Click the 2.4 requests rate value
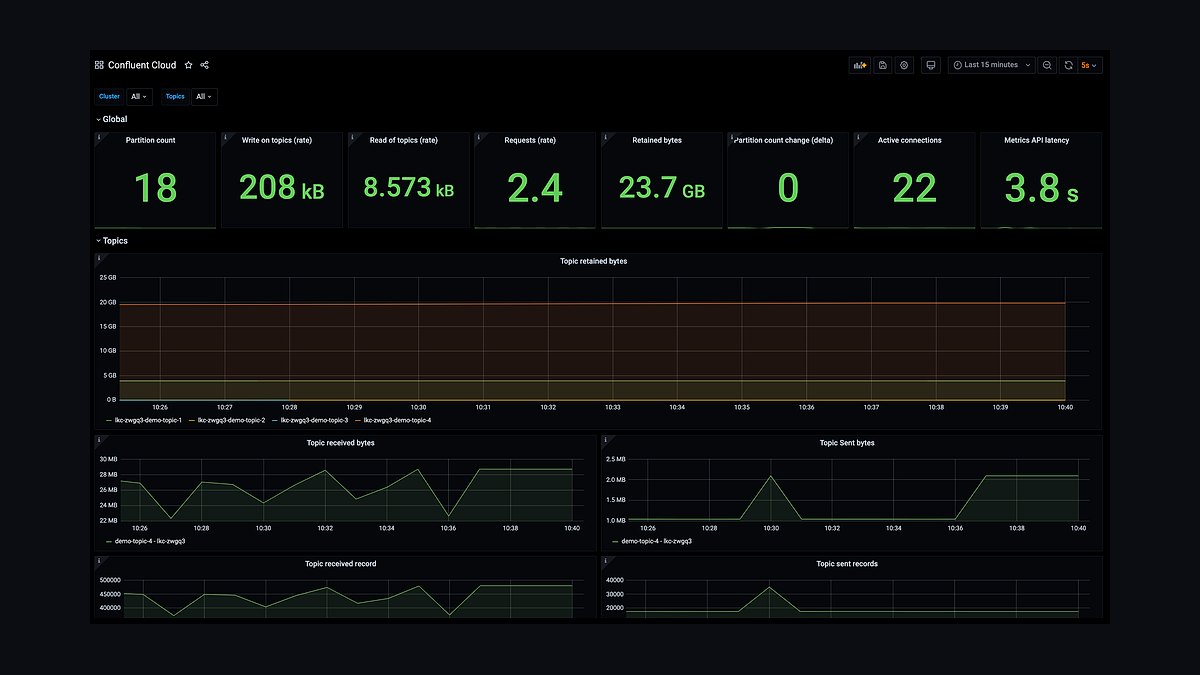1200x675 pixels. pyautogui.click(x=535, y=188)
